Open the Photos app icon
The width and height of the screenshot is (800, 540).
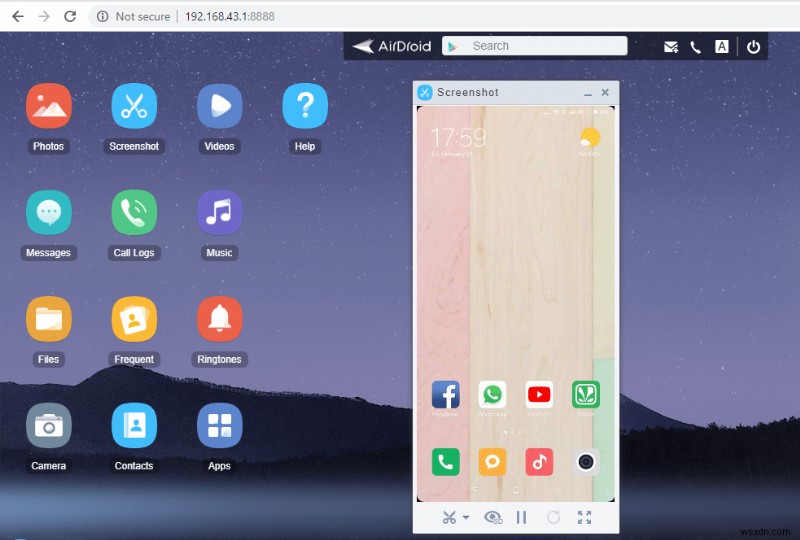(x=48, y=106)
